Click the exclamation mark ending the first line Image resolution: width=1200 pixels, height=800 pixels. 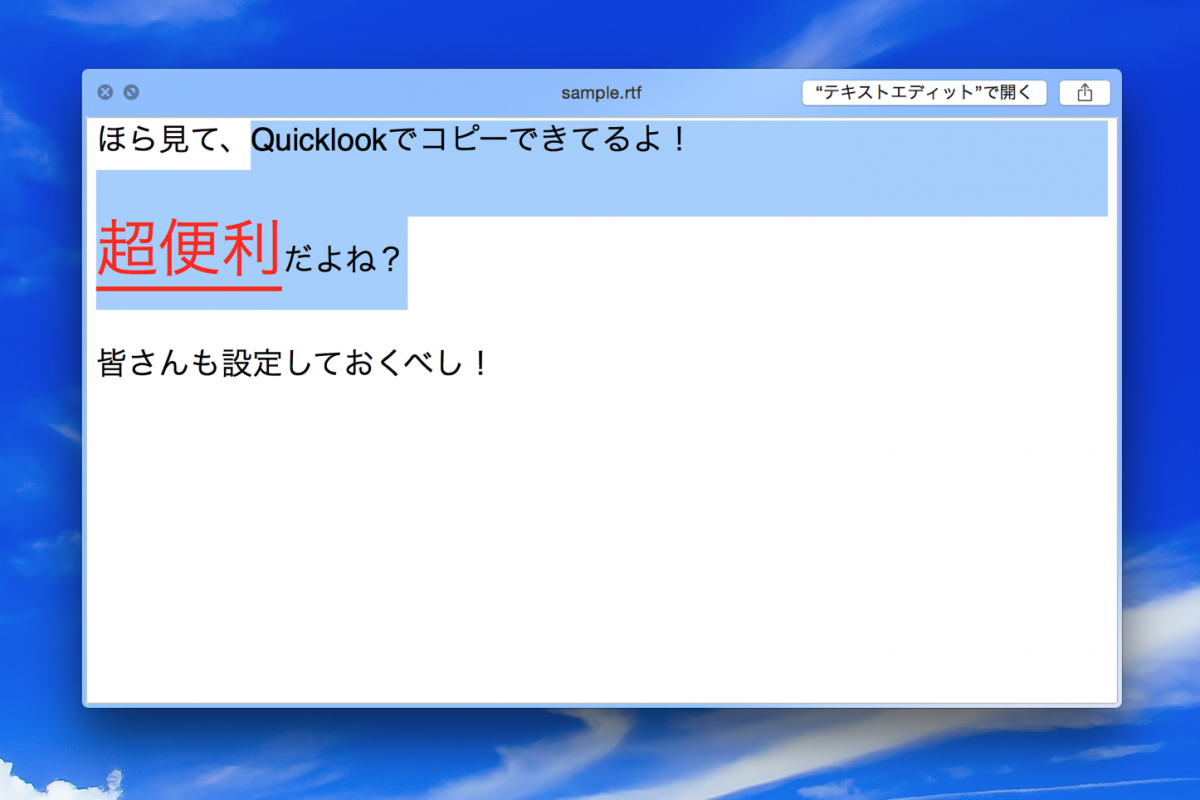pyautogui.click(x=680, y=140)
